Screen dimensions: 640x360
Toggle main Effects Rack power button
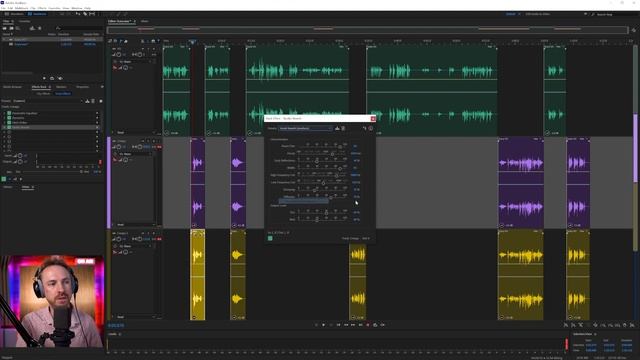(4, 179)
